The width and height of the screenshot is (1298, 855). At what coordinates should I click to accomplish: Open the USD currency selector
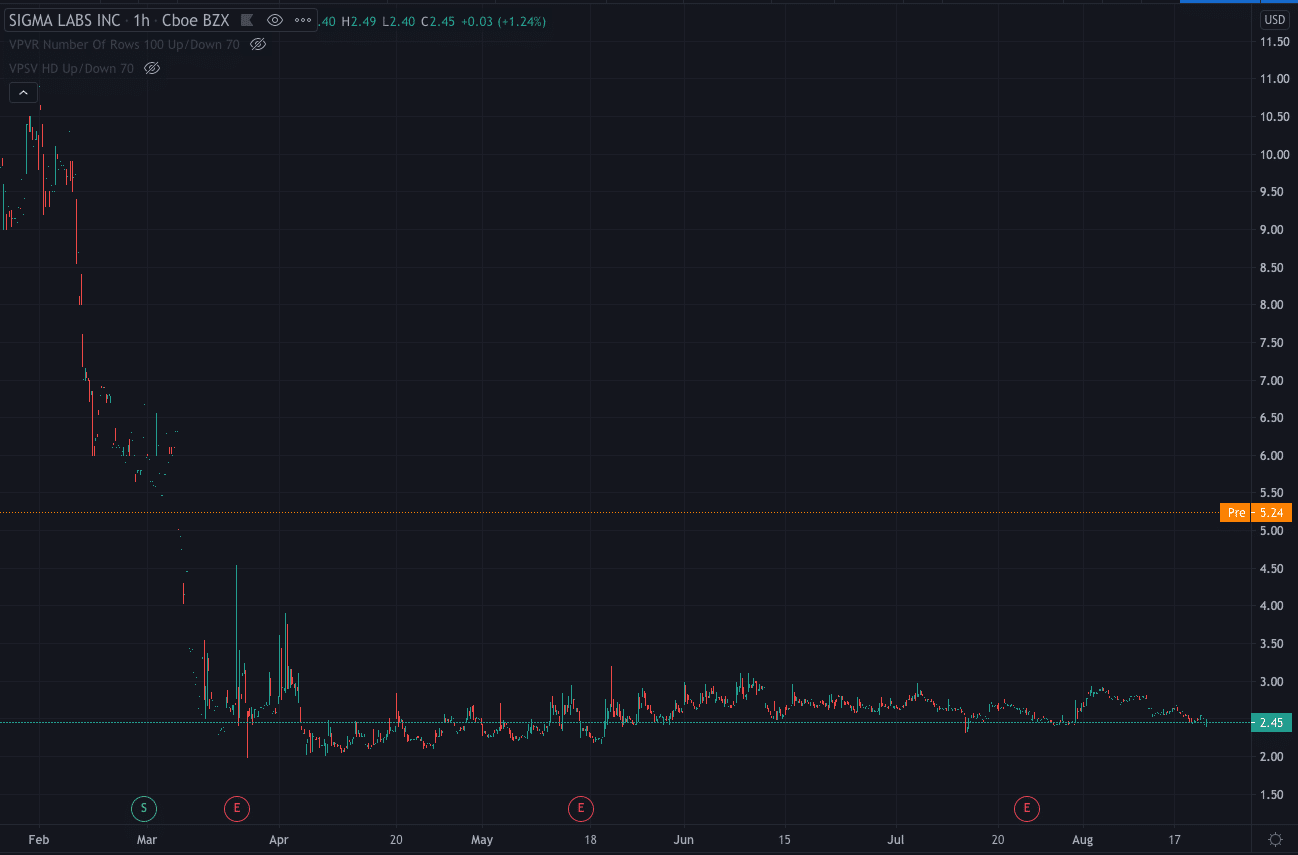coord(1274,19)
